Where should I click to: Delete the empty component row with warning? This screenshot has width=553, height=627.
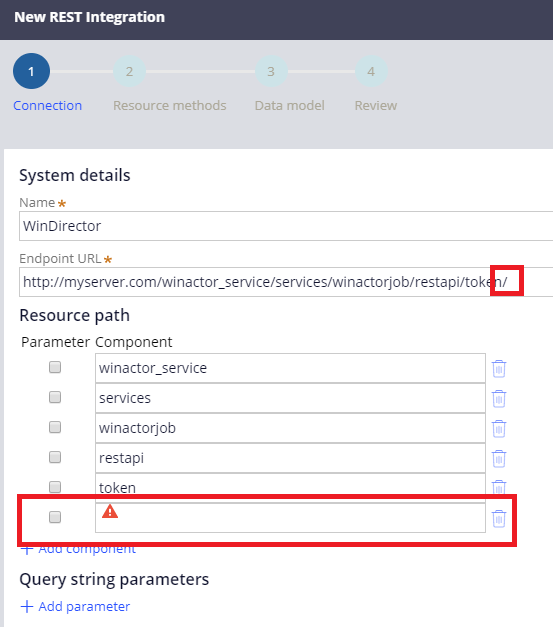point(499,518)
